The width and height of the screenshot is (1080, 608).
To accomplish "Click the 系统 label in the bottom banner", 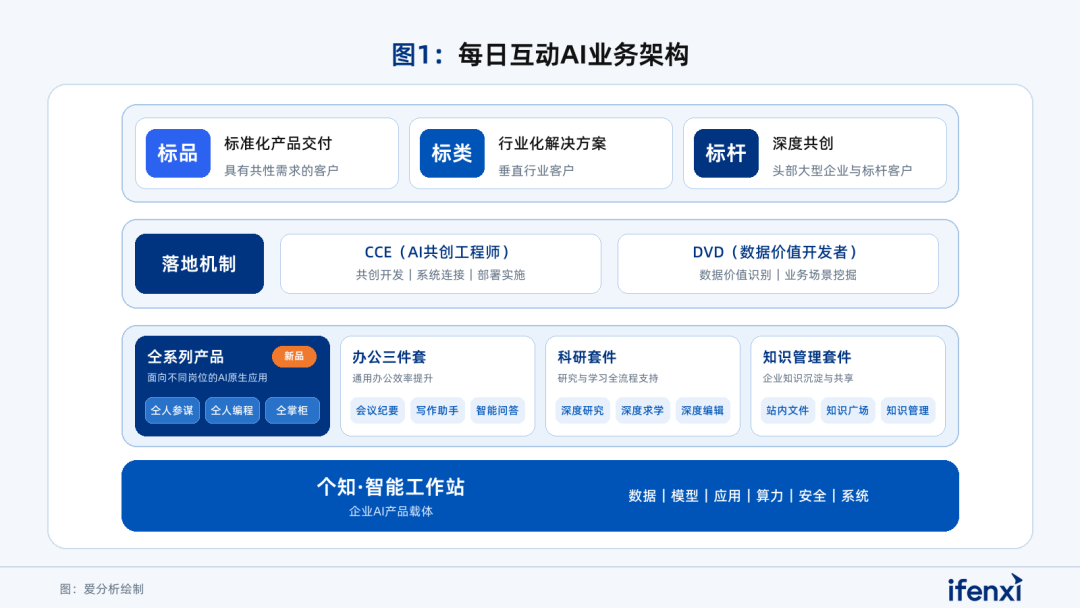I will coord(855,496).
